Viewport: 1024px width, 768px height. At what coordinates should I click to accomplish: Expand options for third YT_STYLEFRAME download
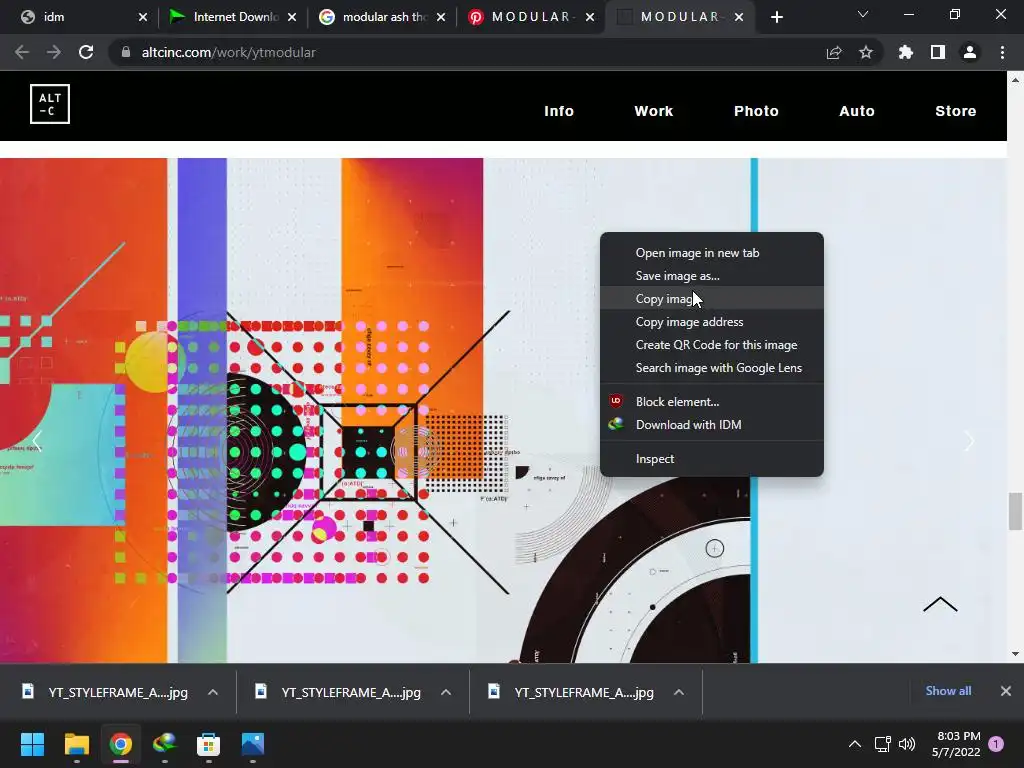point(679,692)
